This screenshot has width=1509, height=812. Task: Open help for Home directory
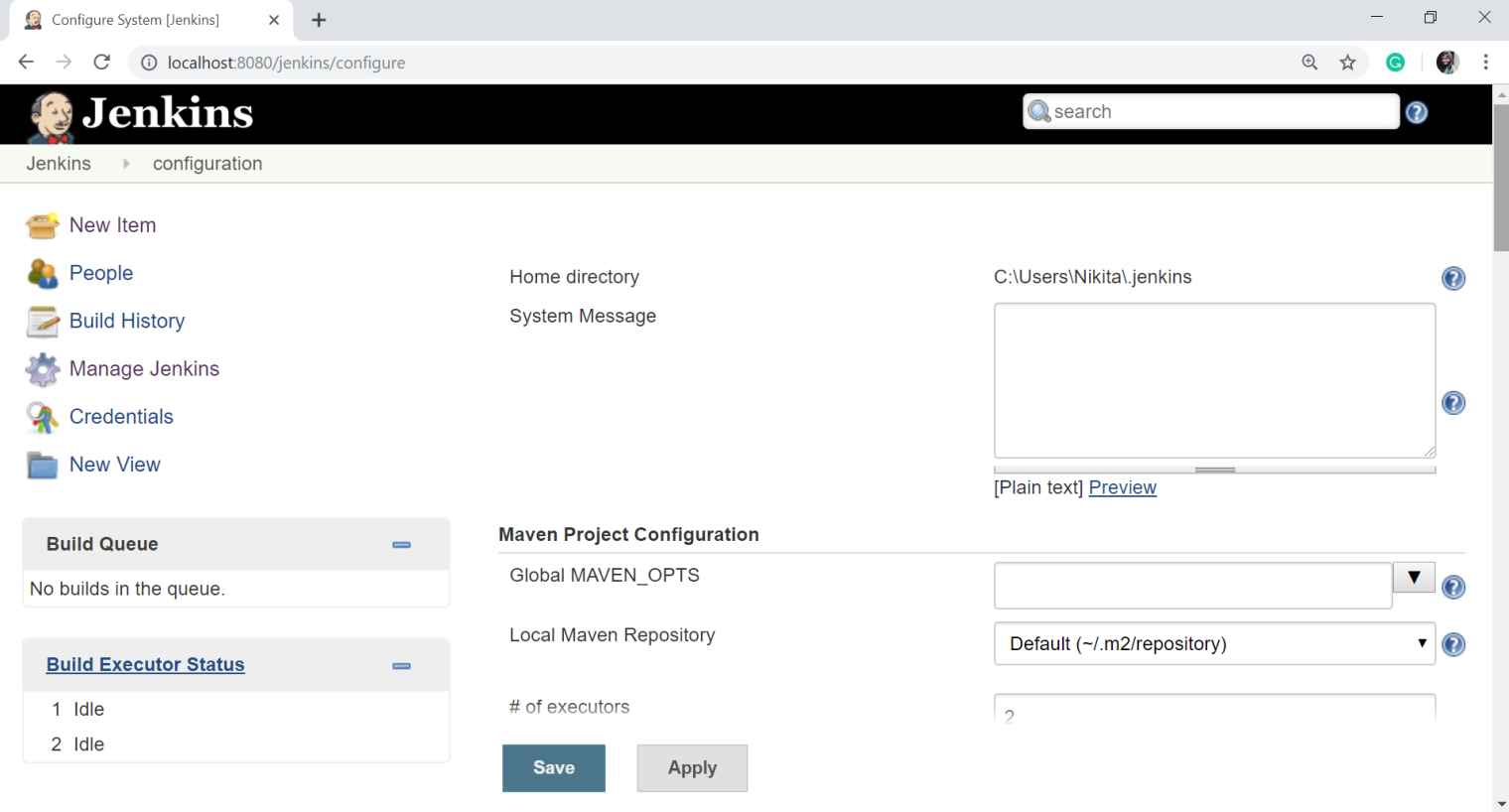coord(1453,278)
